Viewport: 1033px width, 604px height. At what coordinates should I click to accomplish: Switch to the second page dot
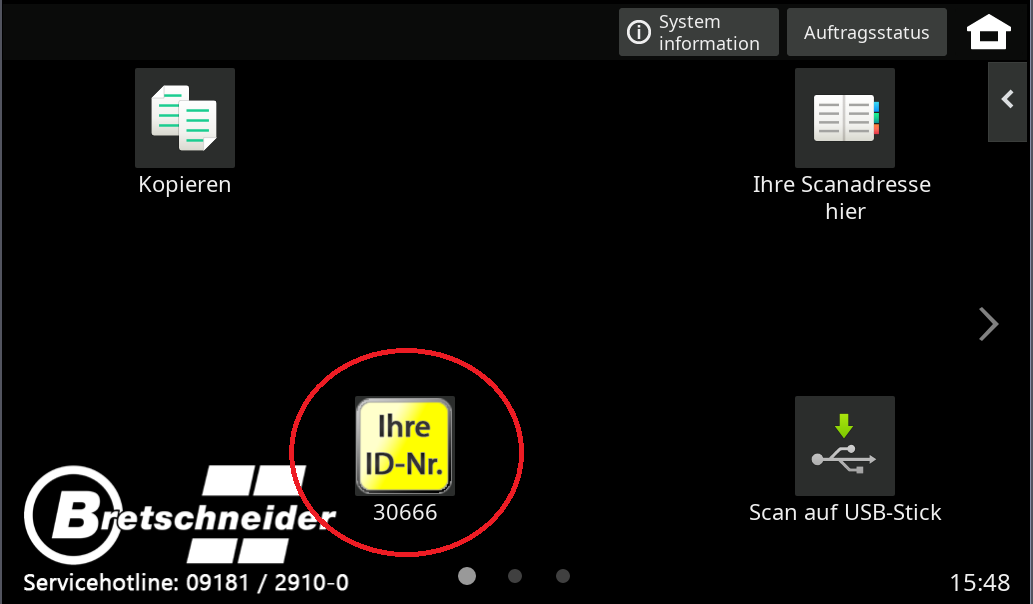(x=515, y=576)
